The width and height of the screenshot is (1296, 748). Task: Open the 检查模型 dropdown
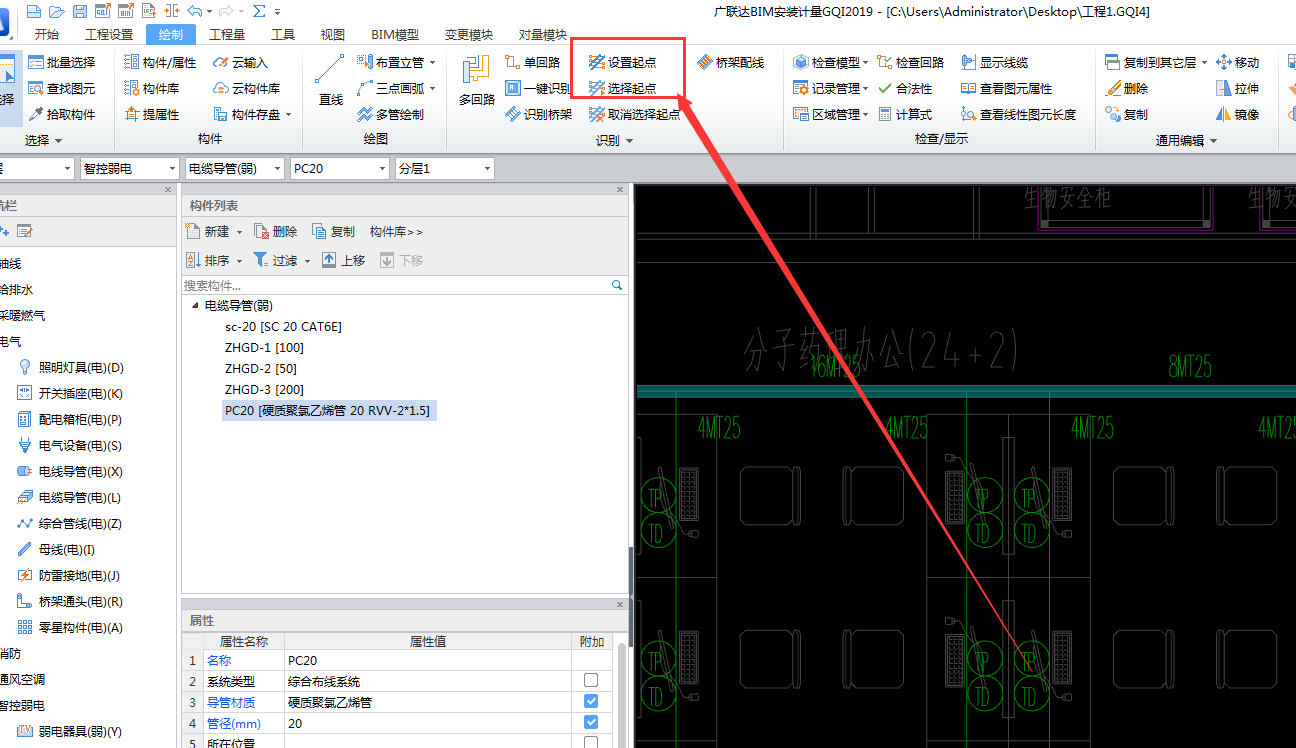[x=864, y=62]
